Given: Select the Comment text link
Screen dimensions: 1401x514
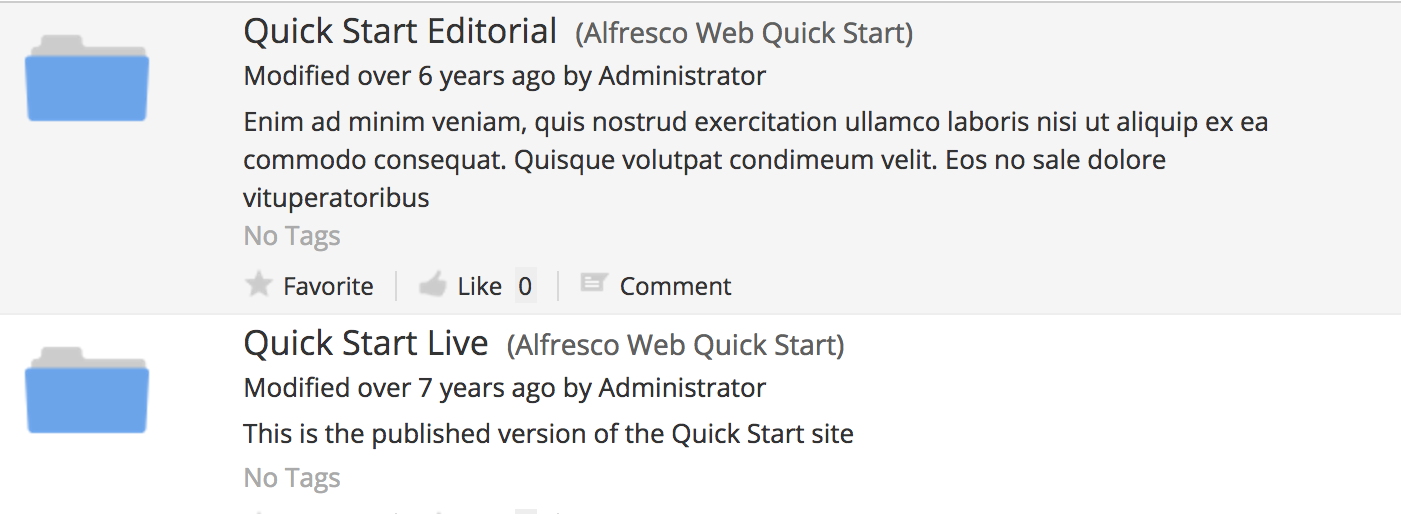Looking at the screenshot, I should click(x=676, y=286).
